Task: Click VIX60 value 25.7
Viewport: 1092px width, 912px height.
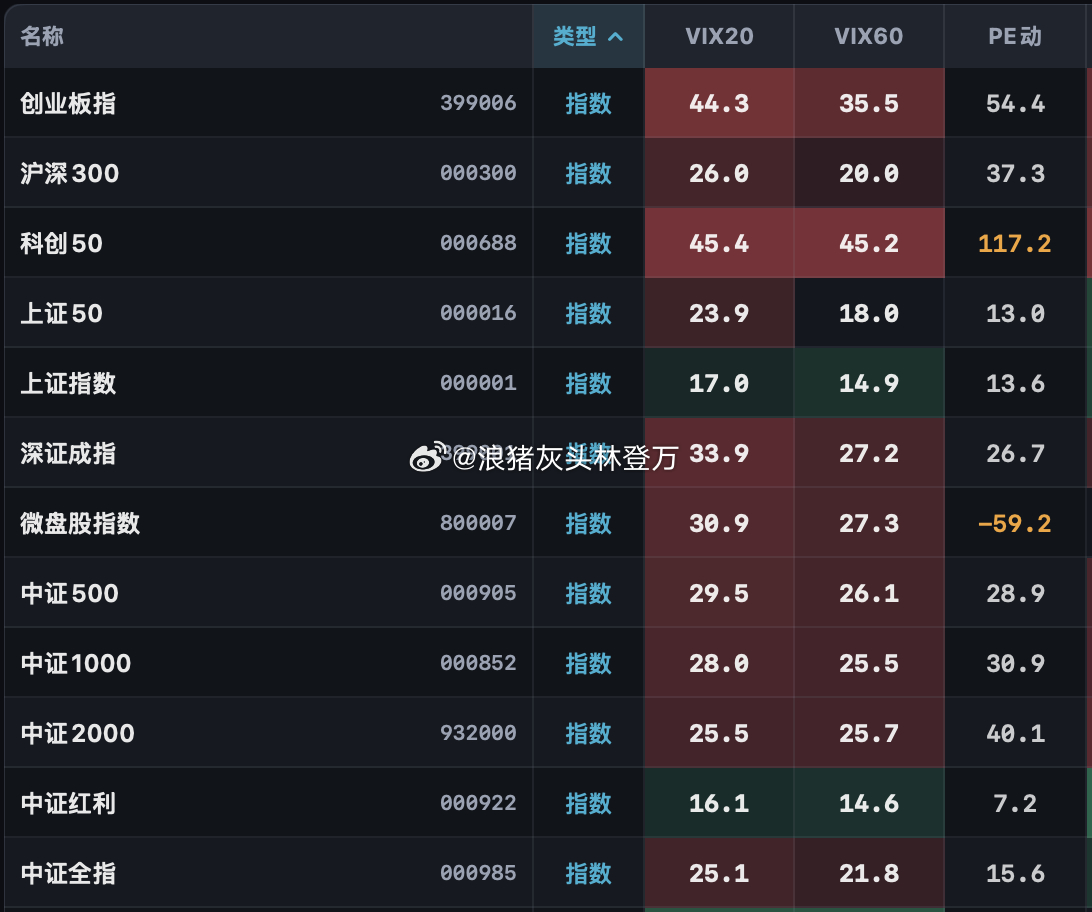Action: (x=868, y=733)
